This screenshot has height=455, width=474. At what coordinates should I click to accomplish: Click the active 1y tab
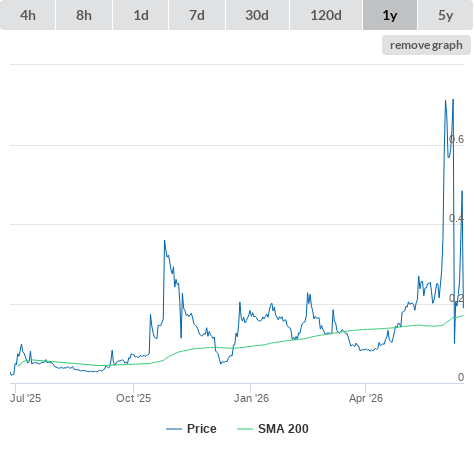(x=390, y=15)
